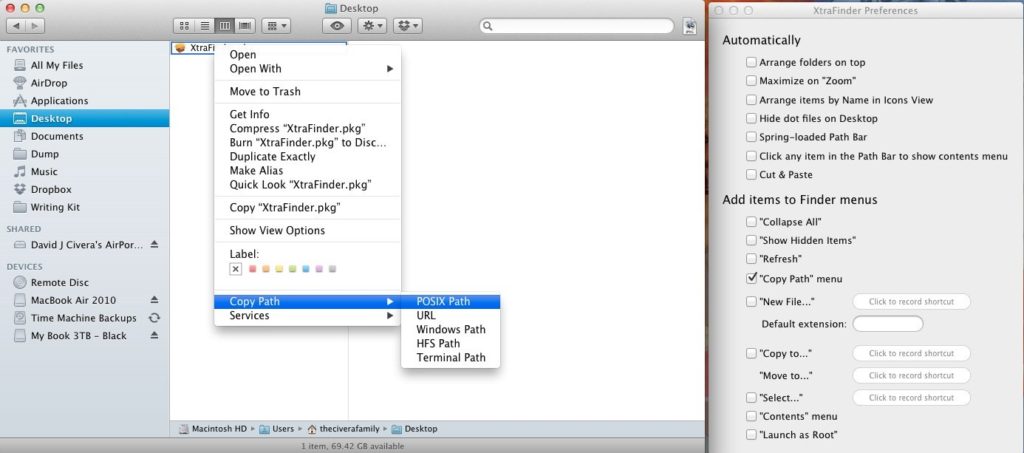1024x453 pixels.
Task: Select Get Info in context menu
Action: click(307, 114)
